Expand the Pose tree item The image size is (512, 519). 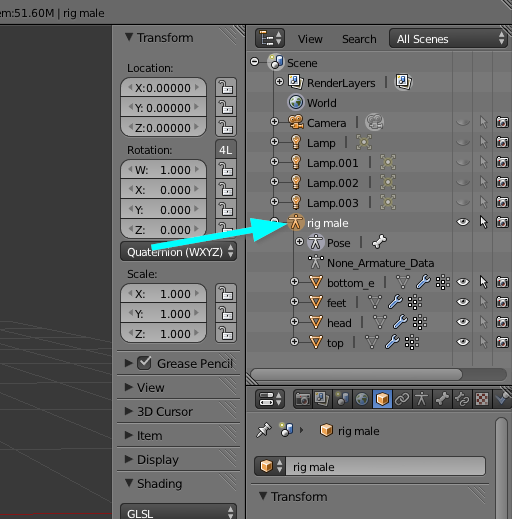(x=299, y=242)
